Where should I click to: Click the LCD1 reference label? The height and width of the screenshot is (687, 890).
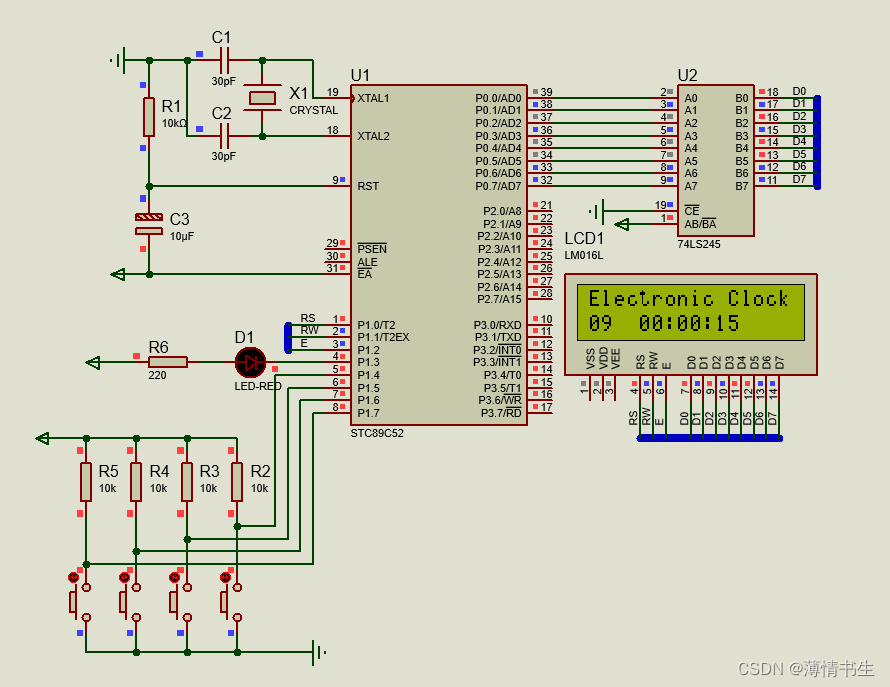click(x=584, y=238)
